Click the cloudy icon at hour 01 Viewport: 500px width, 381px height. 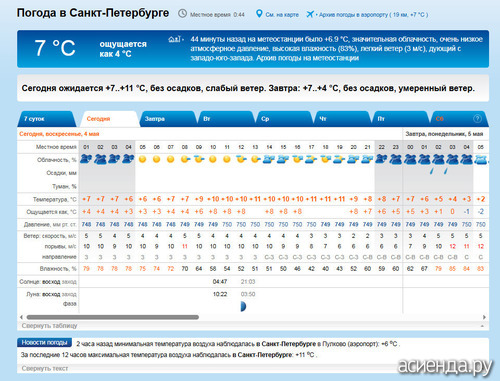click(86, 159)
